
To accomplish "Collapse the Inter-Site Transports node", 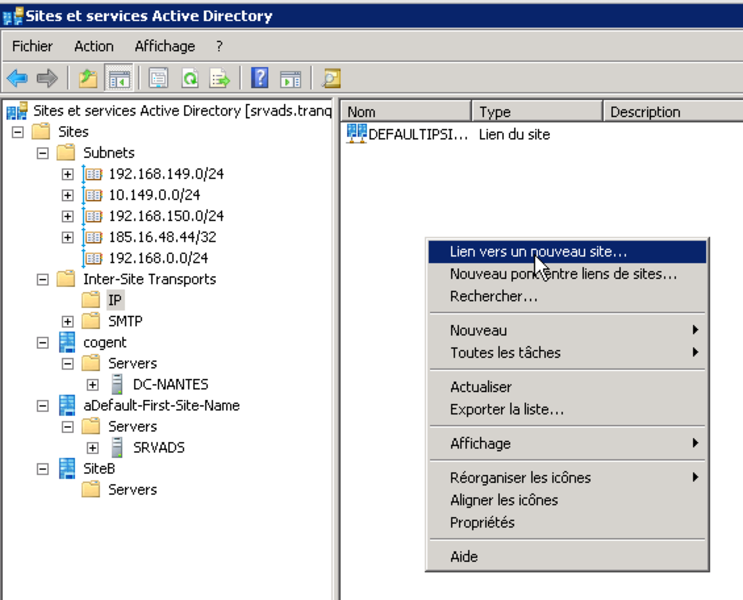I will pos(43,279).
